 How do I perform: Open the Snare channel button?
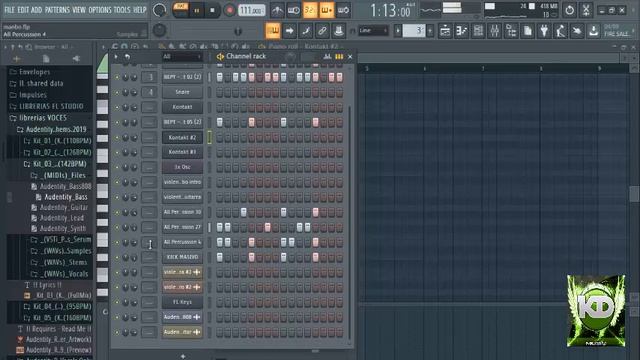(182, 92)
